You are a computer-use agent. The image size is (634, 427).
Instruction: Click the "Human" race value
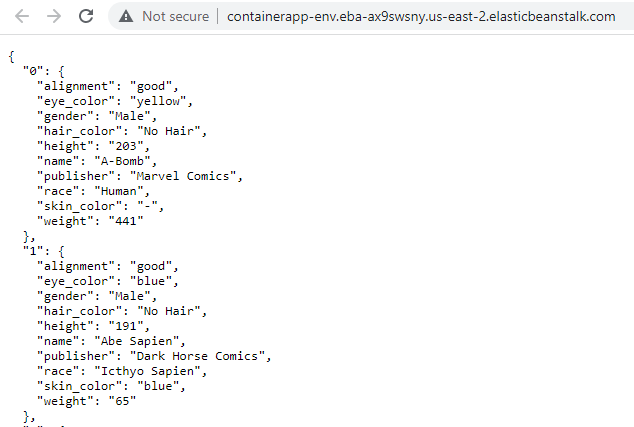pyautogui.click(x=119, y=191)
